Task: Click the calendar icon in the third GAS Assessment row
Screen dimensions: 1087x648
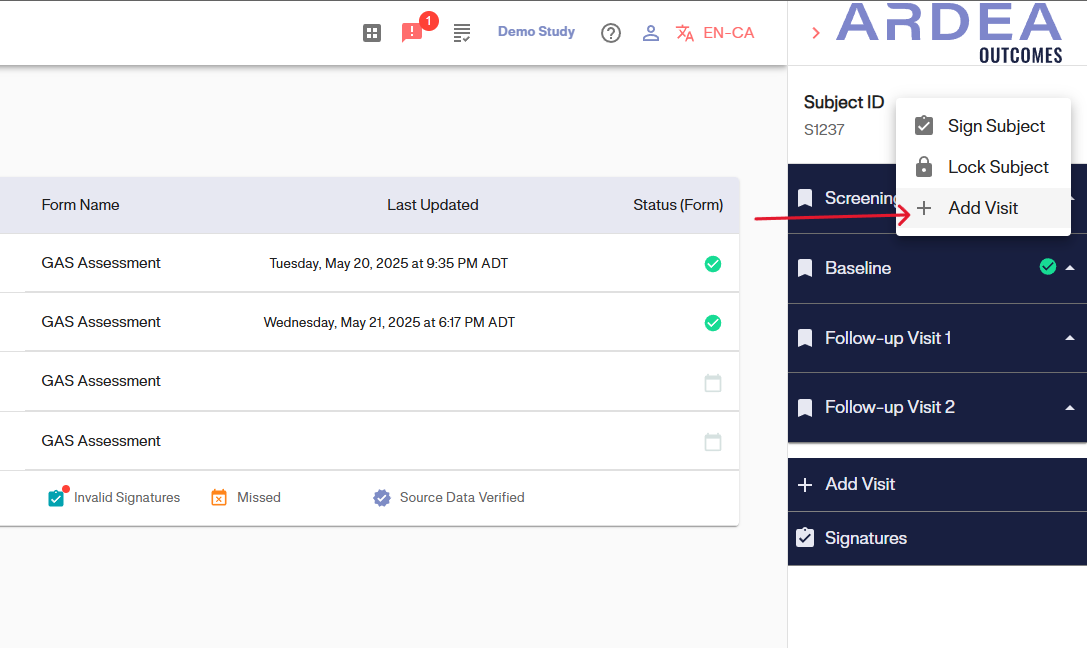Action: pyautogui.click(x=713, y=383)
